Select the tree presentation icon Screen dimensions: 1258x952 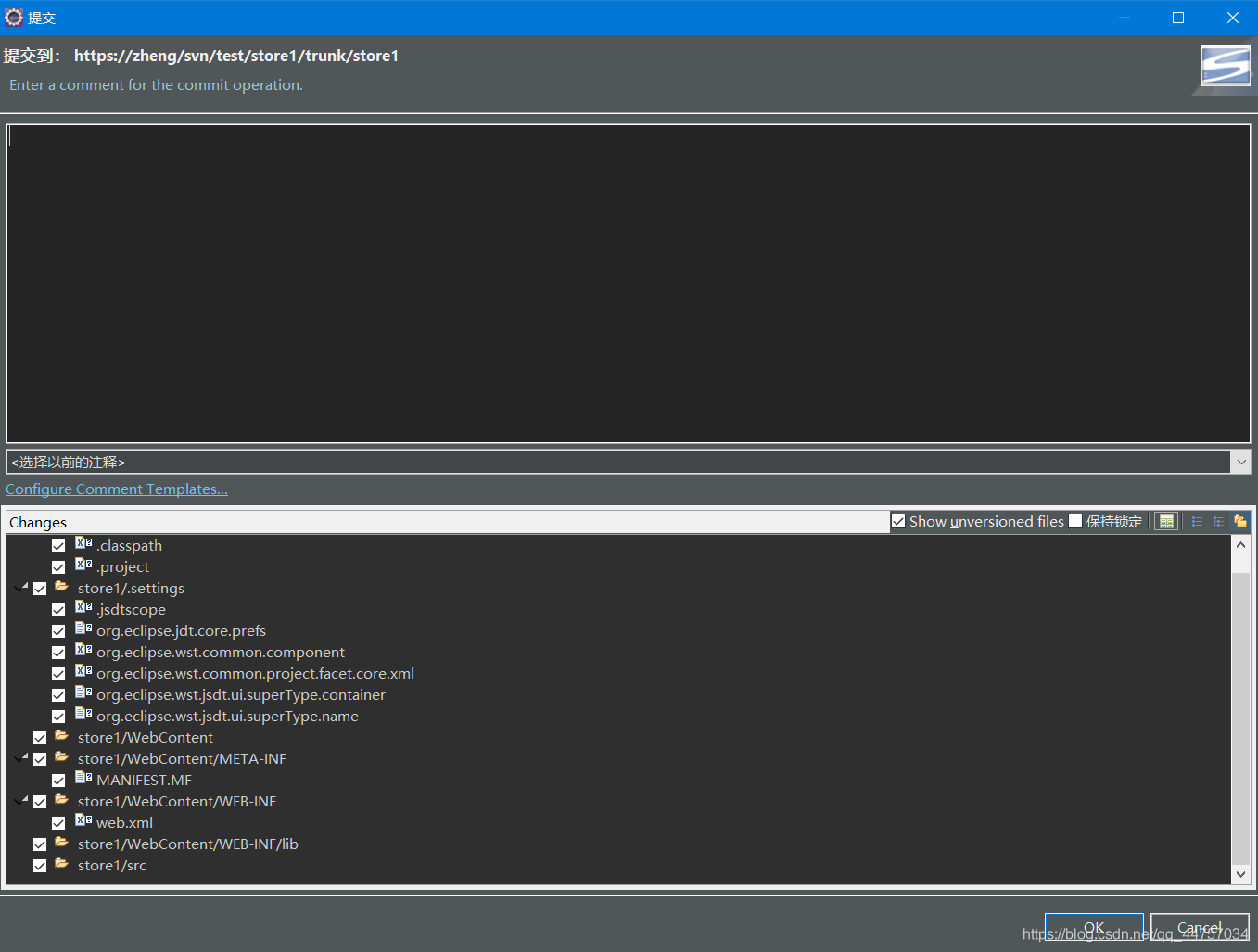coord(1218,522)
